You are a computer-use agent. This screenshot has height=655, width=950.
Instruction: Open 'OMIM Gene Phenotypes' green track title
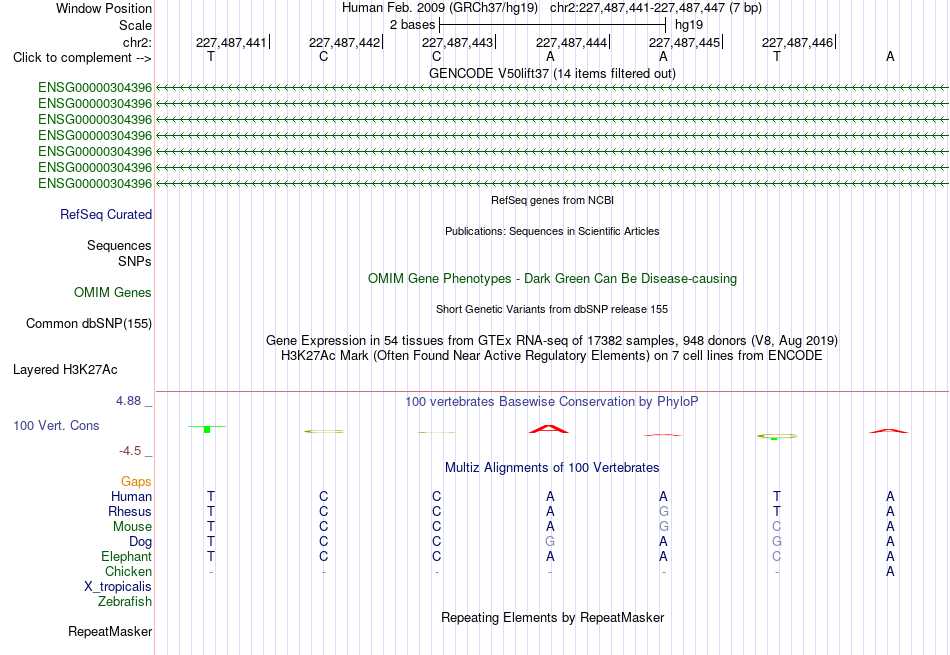[x=552, y=279]
